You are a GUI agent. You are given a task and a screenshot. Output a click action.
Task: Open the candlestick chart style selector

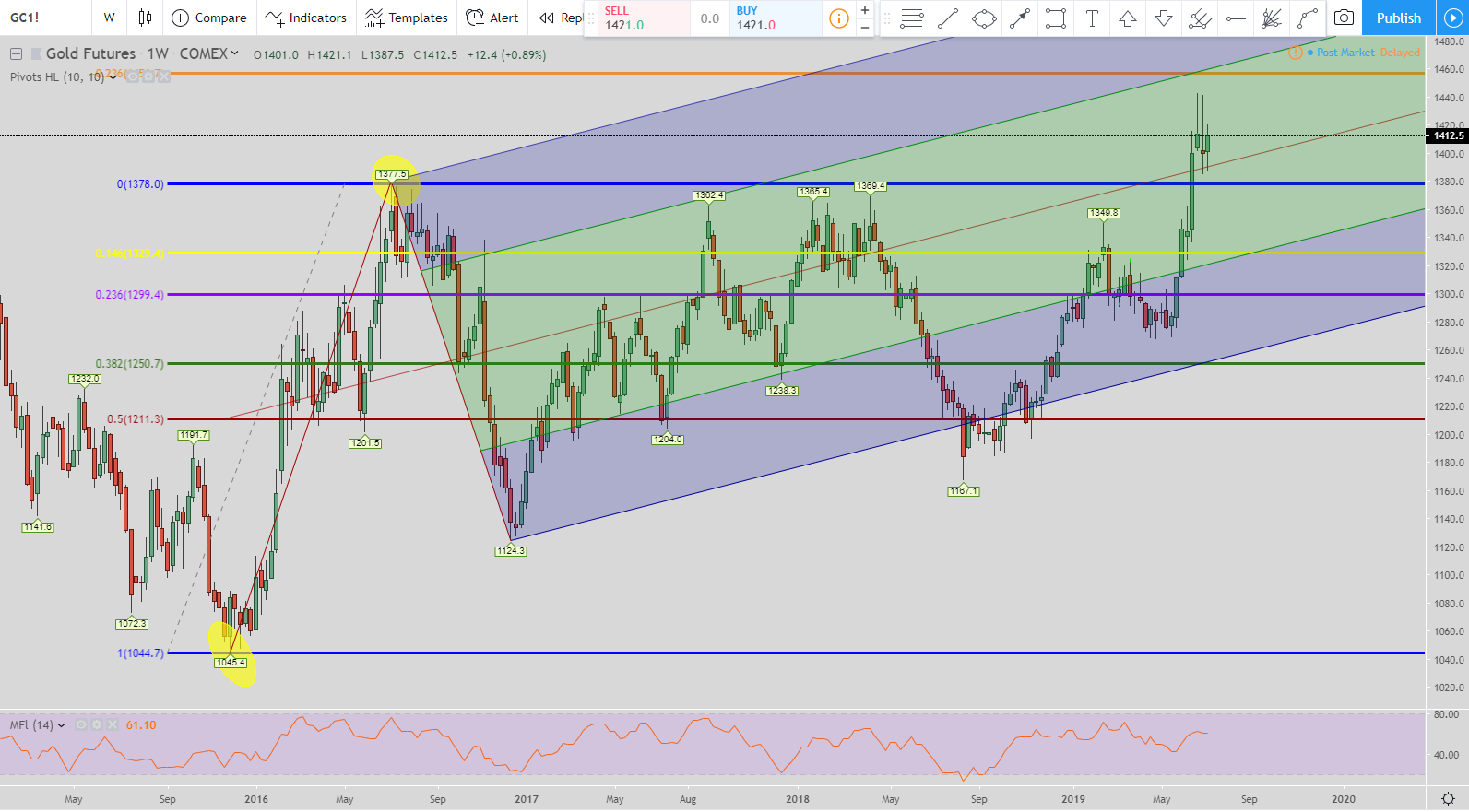[x=145, y=18]
